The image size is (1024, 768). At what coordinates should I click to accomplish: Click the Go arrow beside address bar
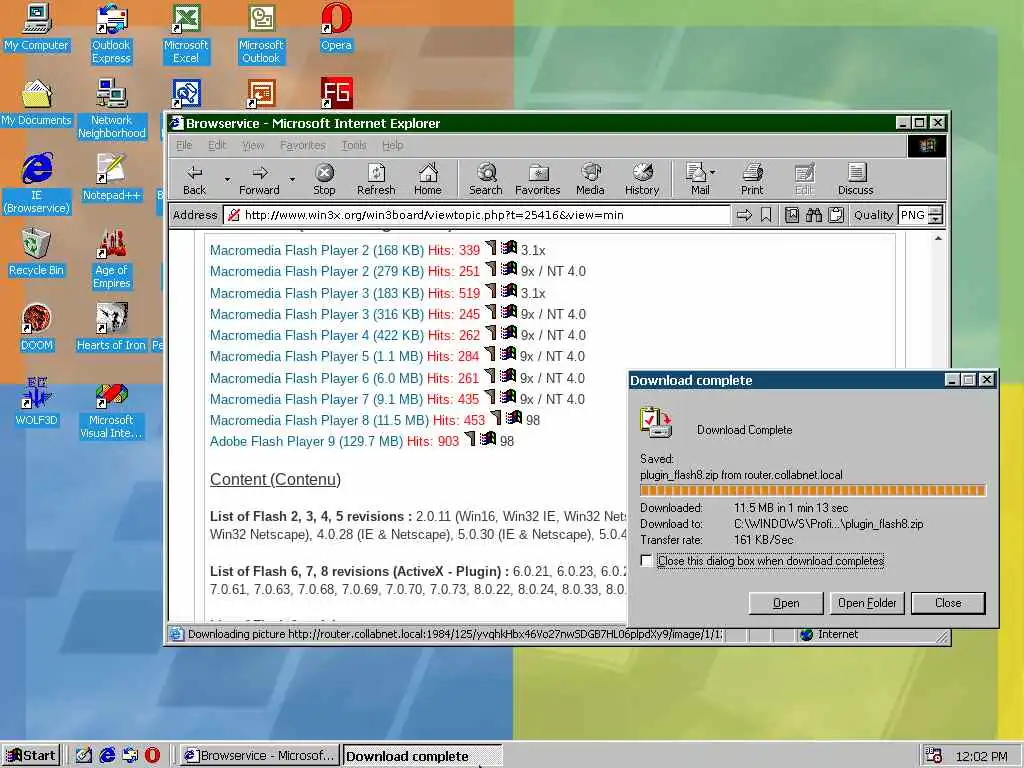(x=744, y=215)
